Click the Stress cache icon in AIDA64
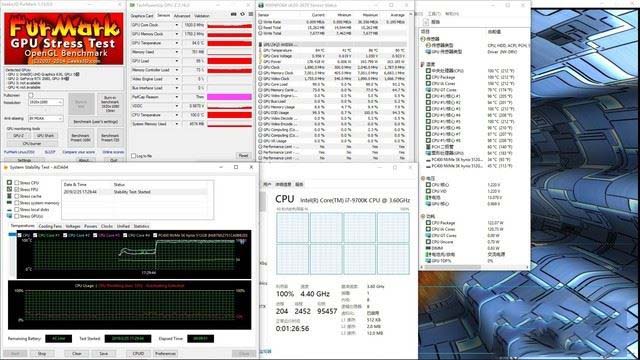Screen dimensions: 640x360 click(9, 196)
